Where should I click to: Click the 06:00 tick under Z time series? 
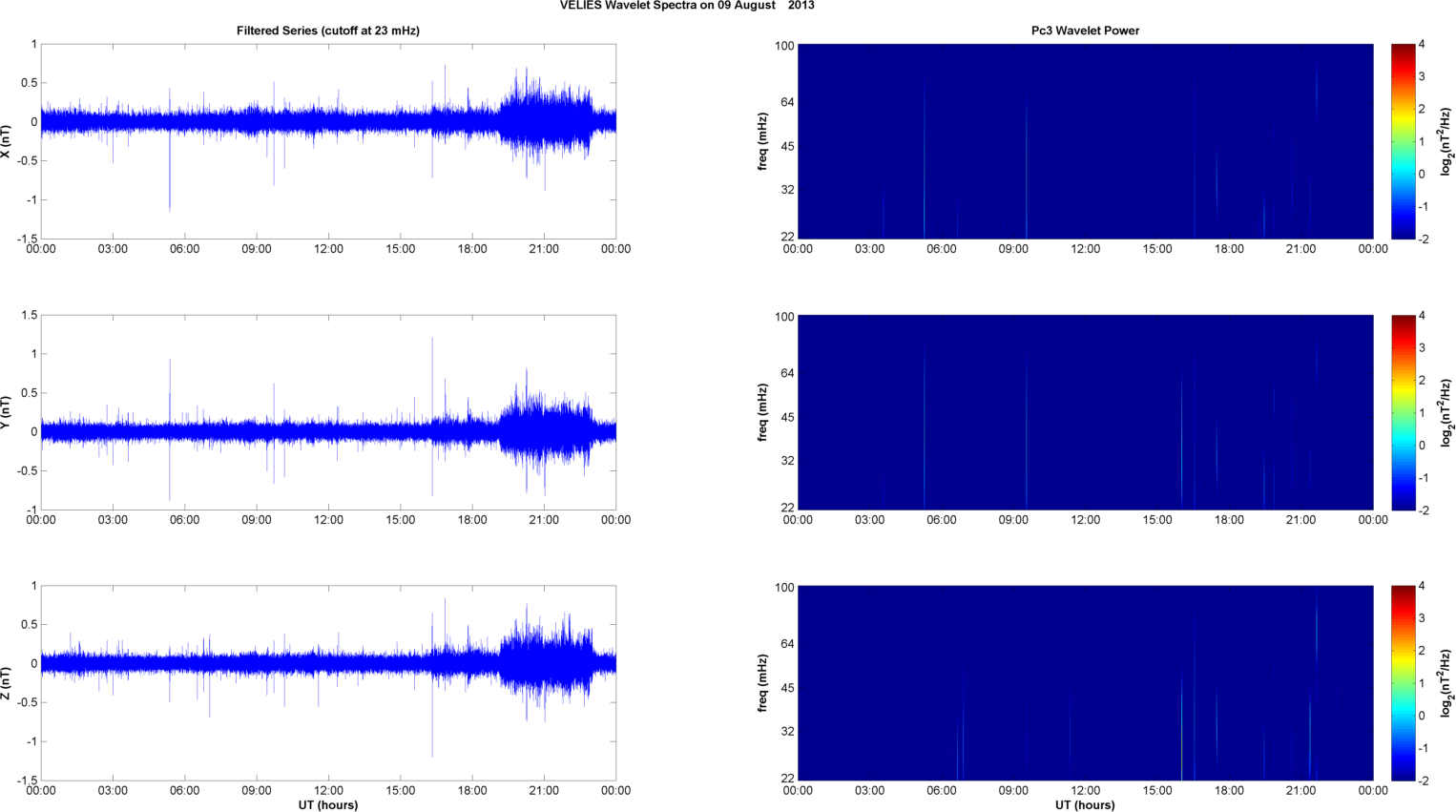pyautogui.click(x=184, y=791)
